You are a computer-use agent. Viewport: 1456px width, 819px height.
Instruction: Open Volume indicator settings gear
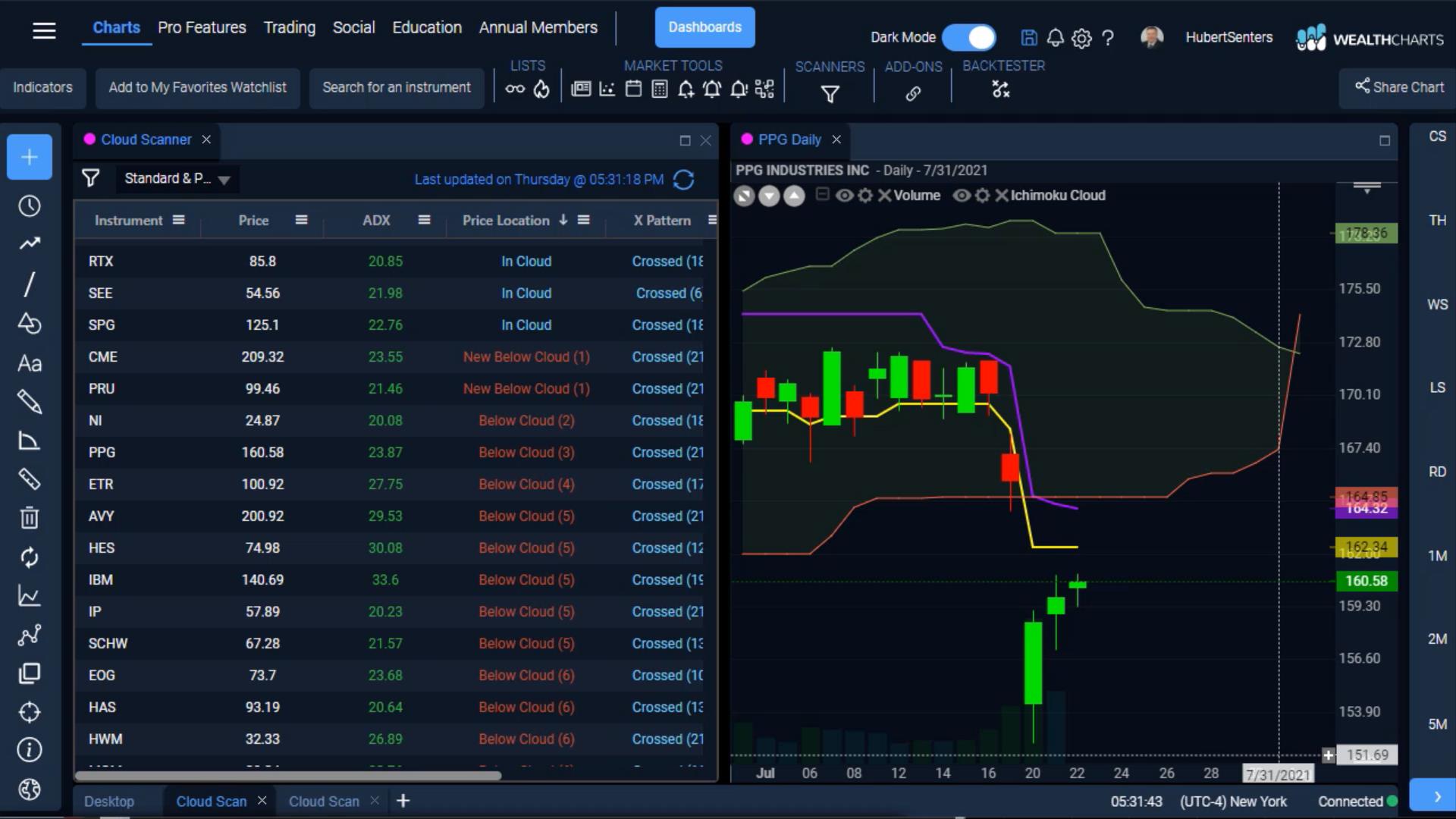[x=865, y=196]
